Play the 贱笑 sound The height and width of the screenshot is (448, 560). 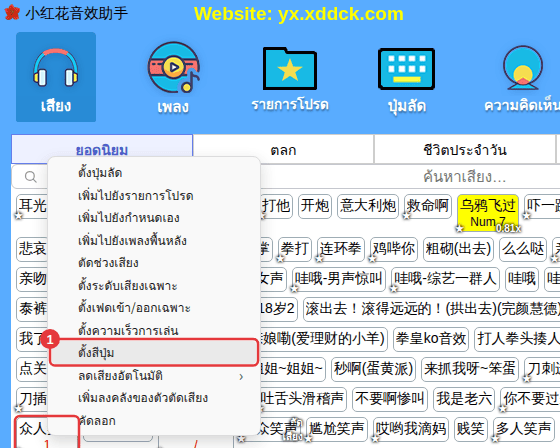(x=471, y=429)
